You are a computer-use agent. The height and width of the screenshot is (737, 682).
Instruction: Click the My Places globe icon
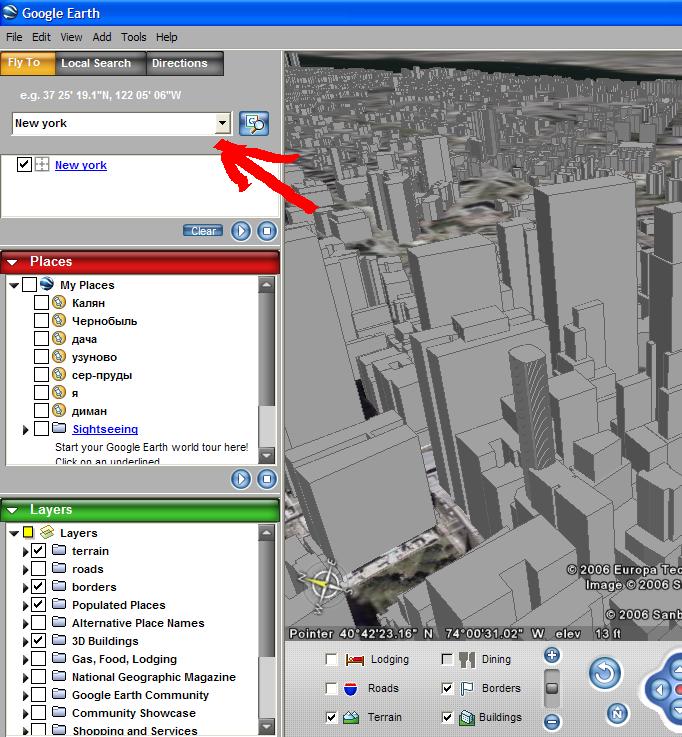[x=47, y=284]
